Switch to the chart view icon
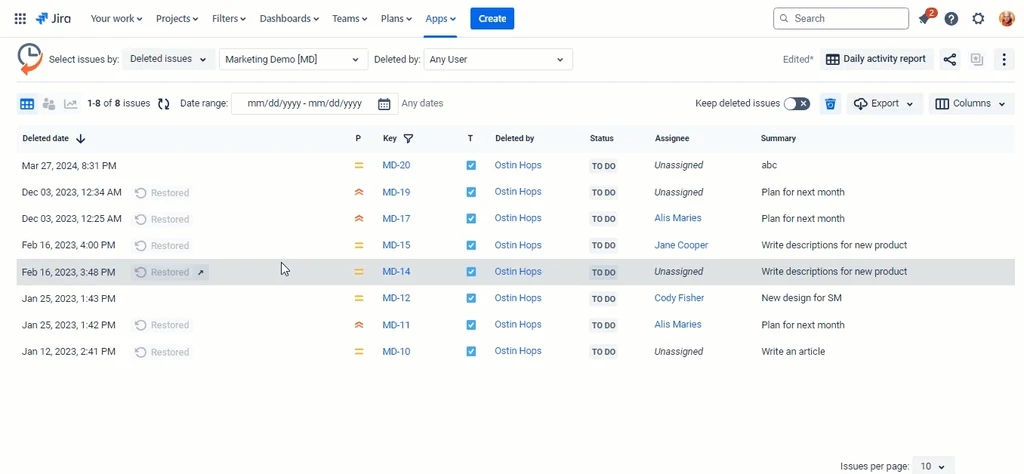1024x474 pixels. (71, 104)
